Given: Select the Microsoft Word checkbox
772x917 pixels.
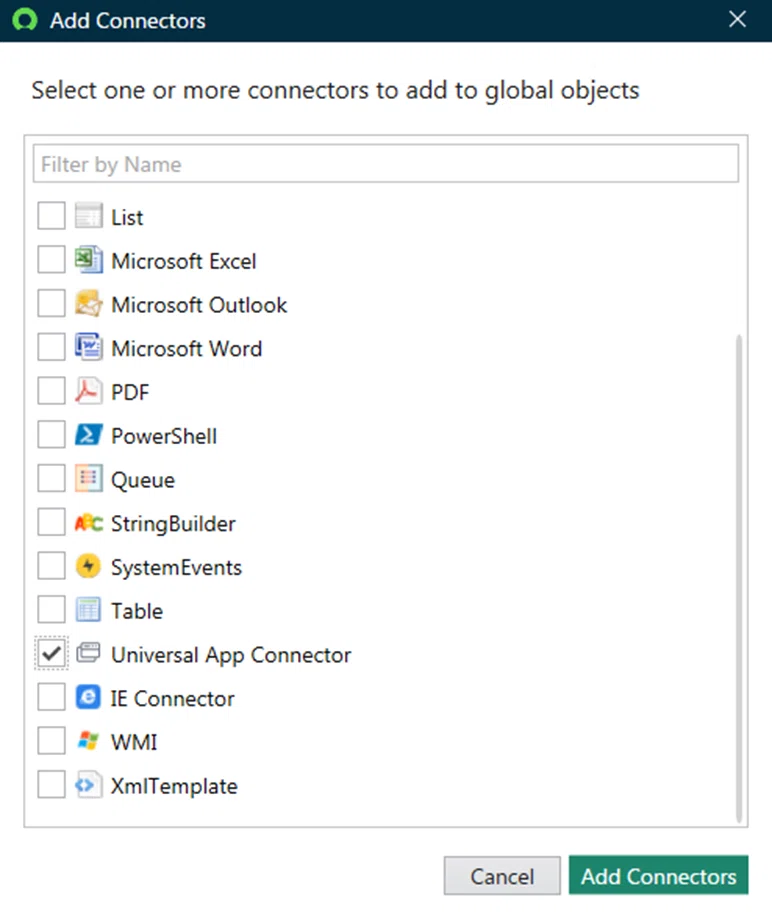Looking at the screenshot, I should pyautogui.click(x=51, y=347).
